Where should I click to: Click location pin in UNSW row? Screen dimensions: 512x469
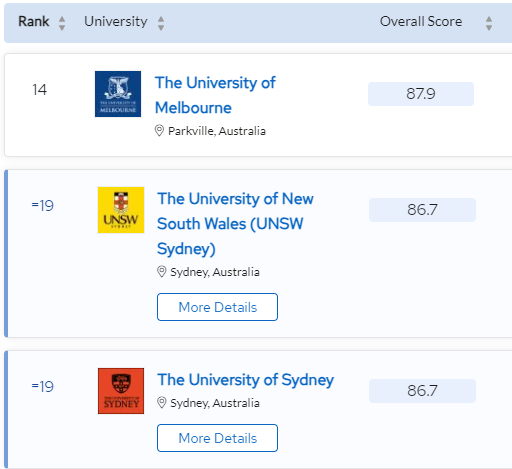pos(161,271)
